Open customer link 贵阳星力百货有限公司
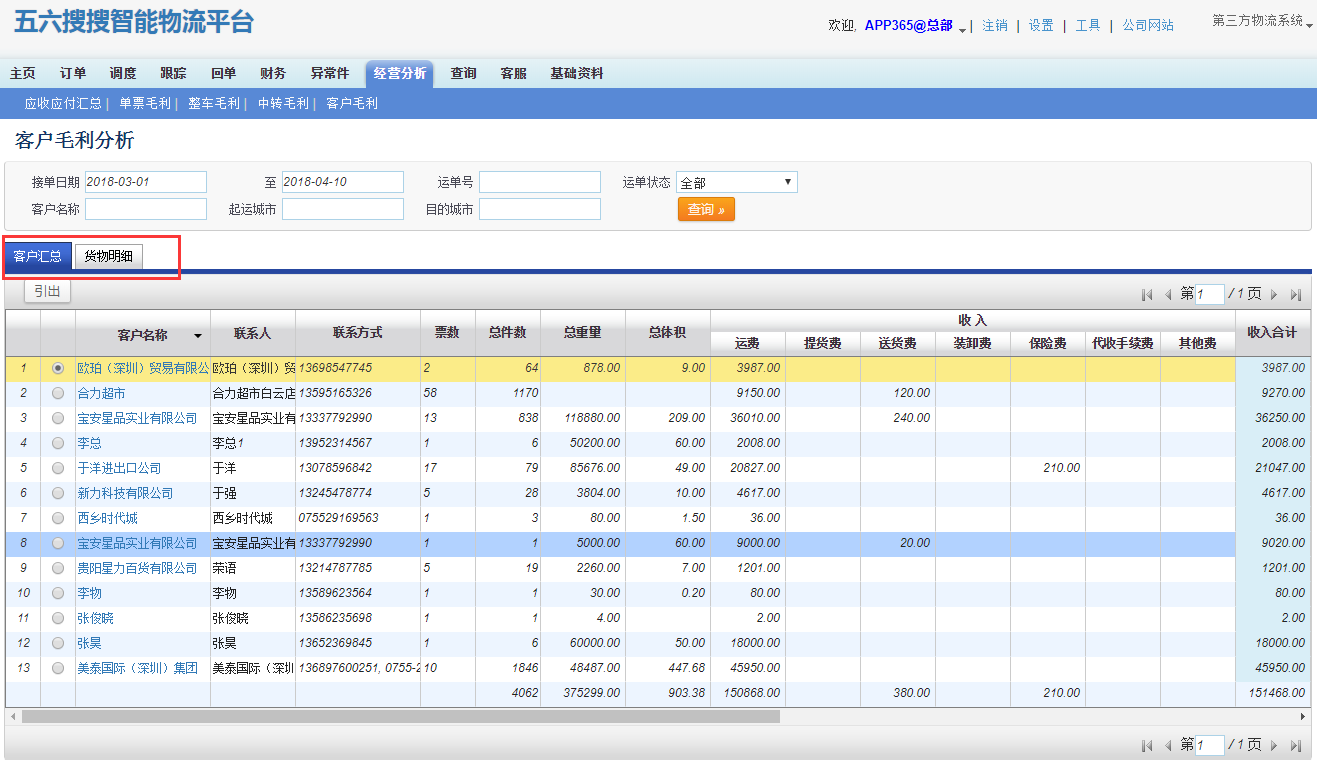 137,568
